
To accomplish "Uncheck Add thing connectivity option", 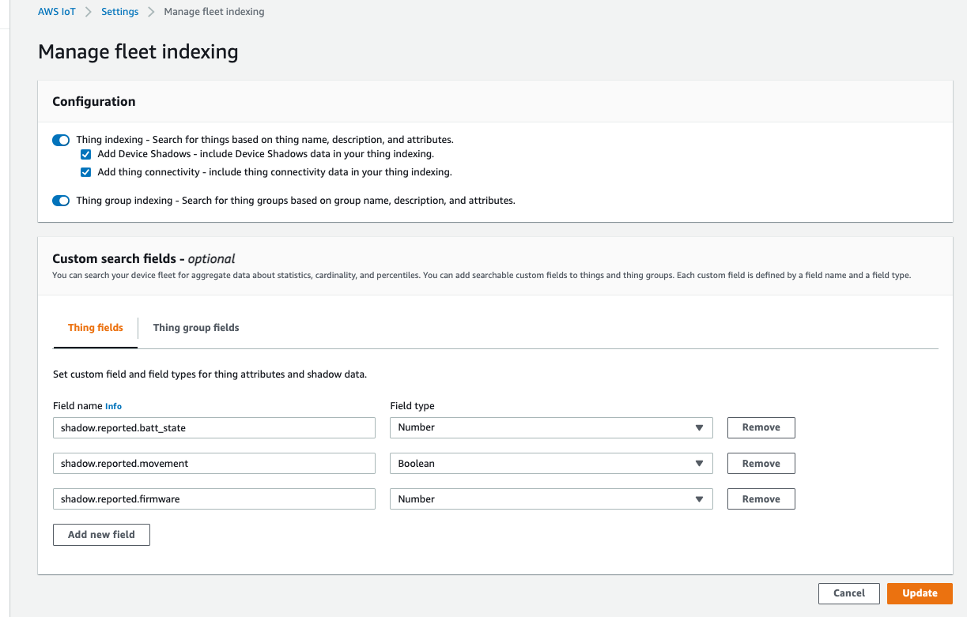I will [x=86, y=171].
